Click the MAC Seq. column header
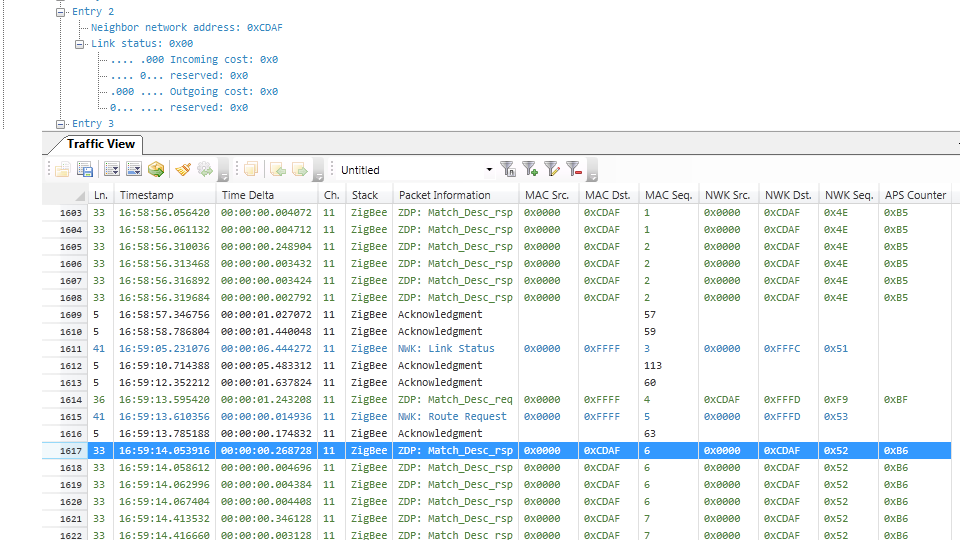The image size is (960, 540). click(669, 195)
